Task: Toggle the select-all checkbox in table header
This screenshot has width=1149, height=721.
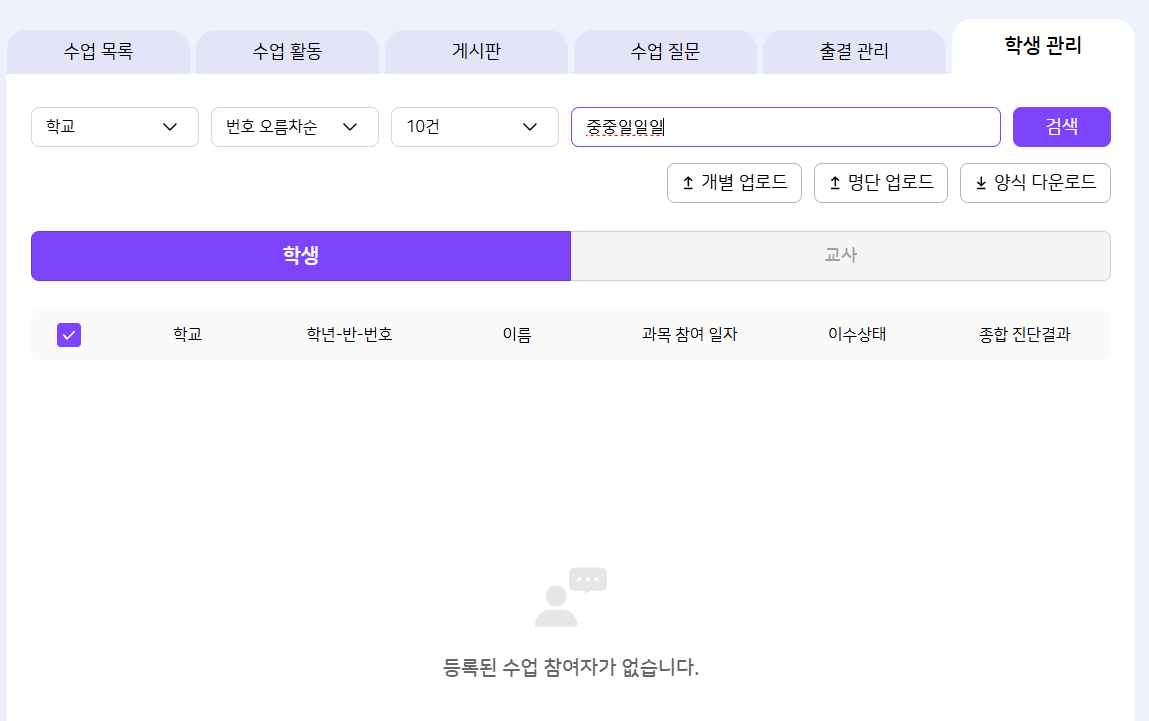Action: (69, 335)
